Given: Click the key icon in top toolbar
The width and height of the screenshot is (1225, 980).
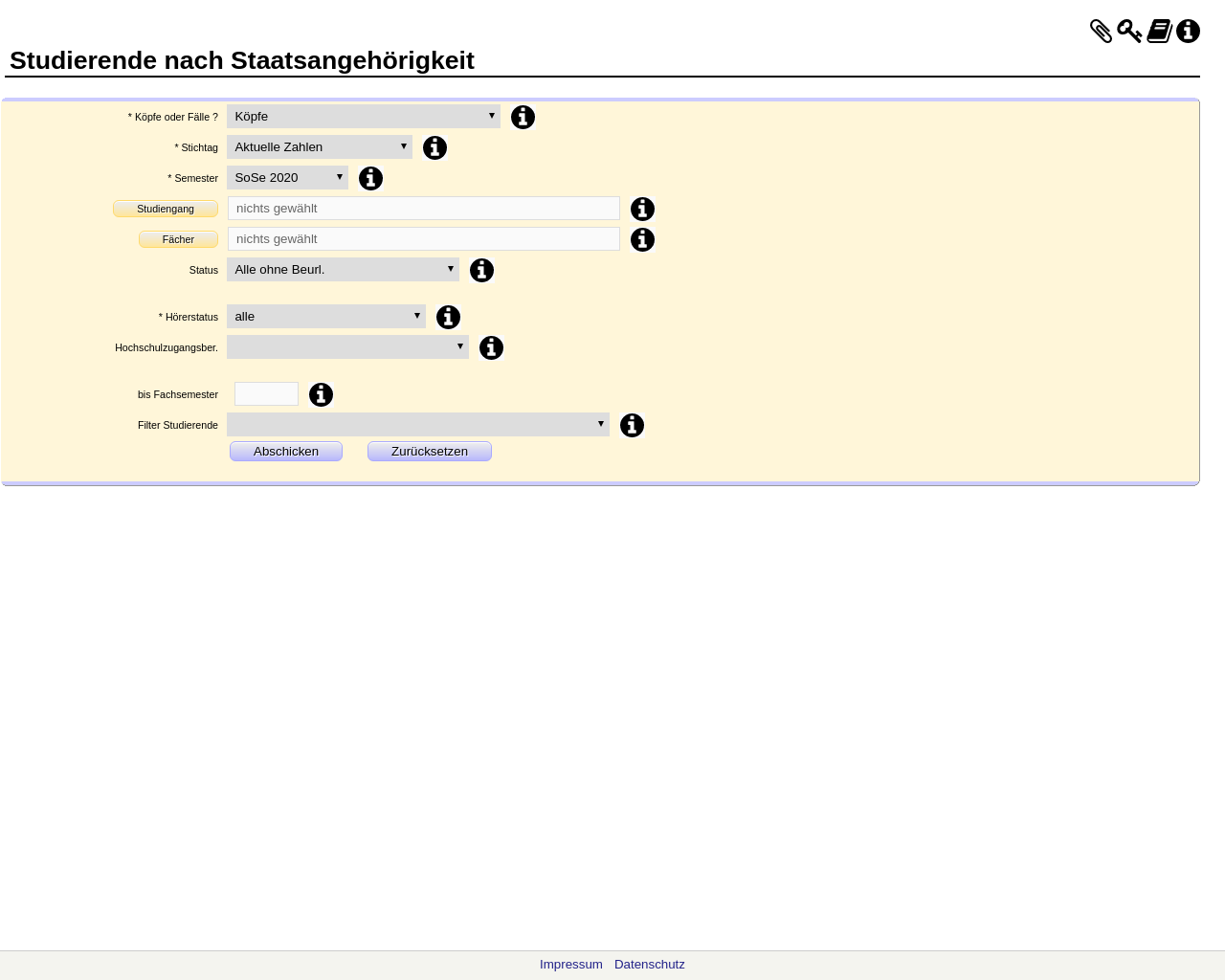Looking at the screenshot, I should click(1129, 32).
